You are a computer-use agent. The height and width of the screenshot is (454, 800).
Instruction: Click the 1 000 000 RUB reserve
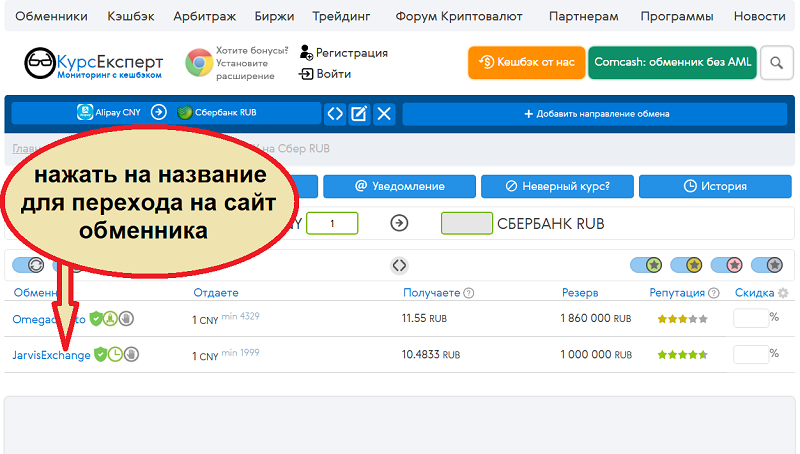596,355
